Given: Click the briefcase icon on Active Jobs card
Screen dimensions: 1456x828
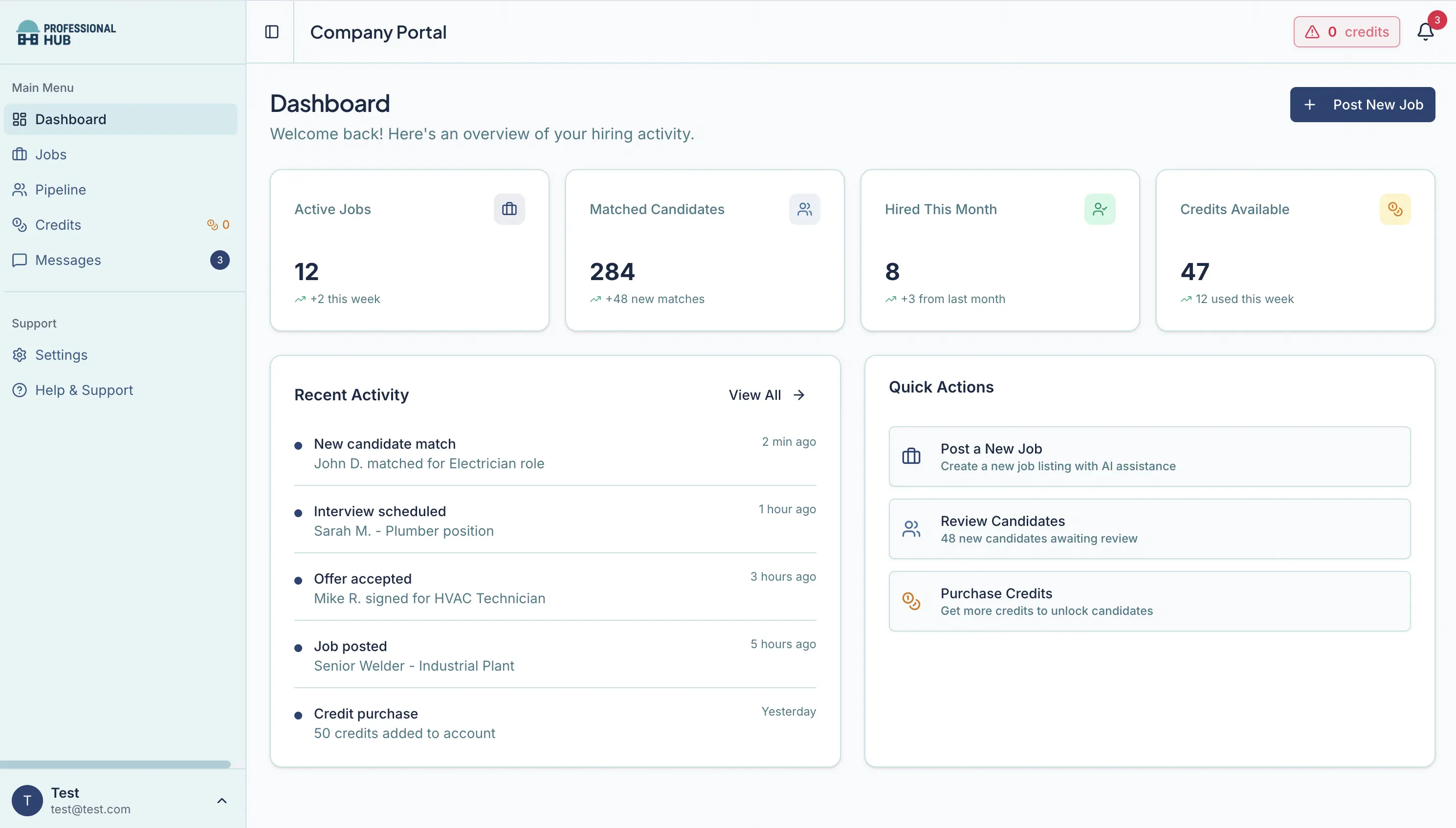Looking at the screenshot, I should click(509, 209).
